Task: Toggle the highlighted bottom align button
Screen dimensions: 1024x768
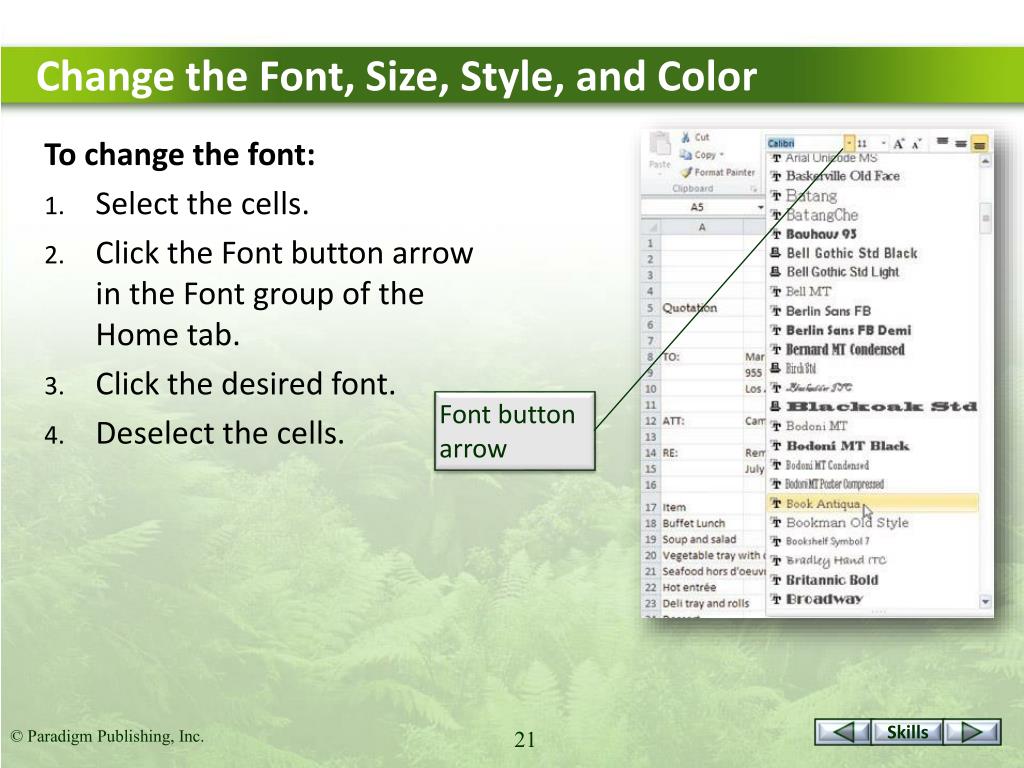Action: click(x=978, y=144)
